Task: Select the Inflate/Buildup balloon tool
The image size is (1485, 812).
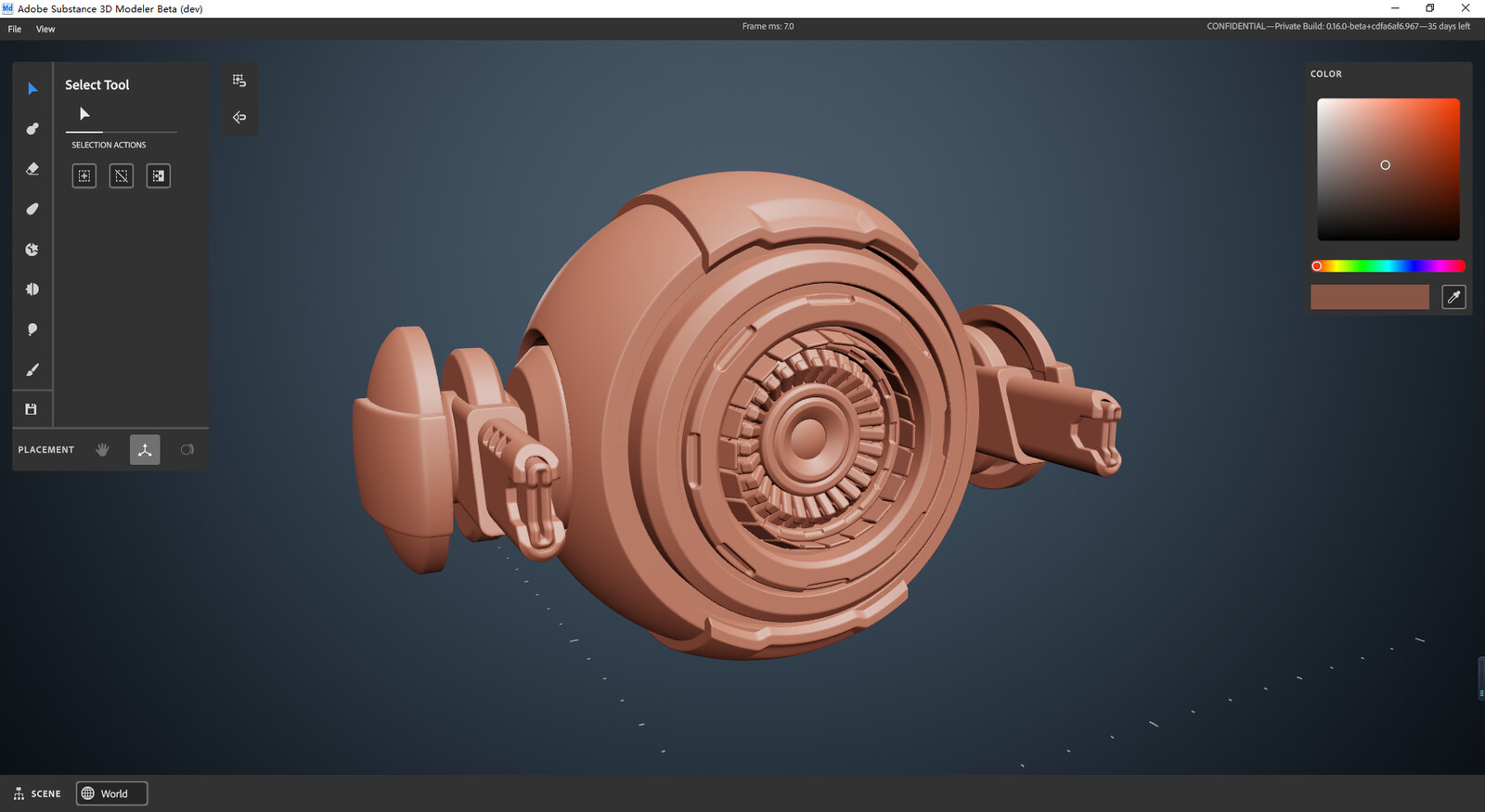Action: pos(32,329)
